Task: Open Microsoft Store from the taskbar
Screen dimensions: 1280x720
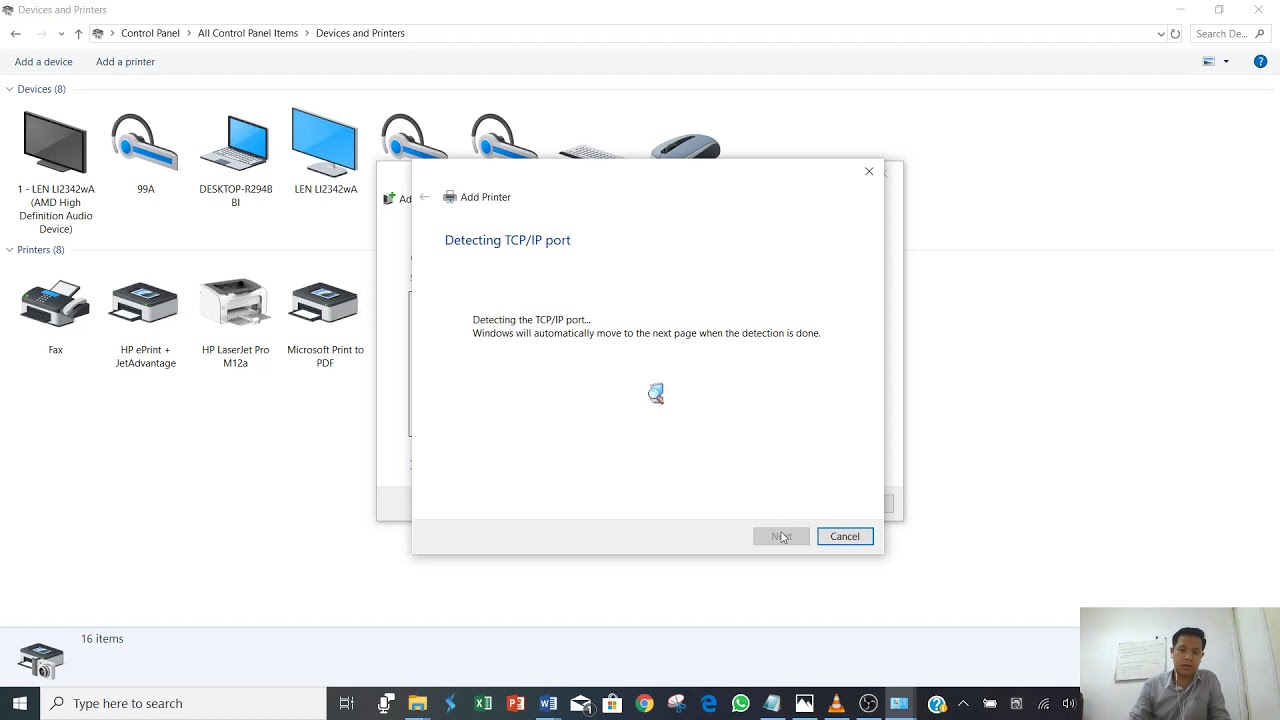Action: pos(612,703)
